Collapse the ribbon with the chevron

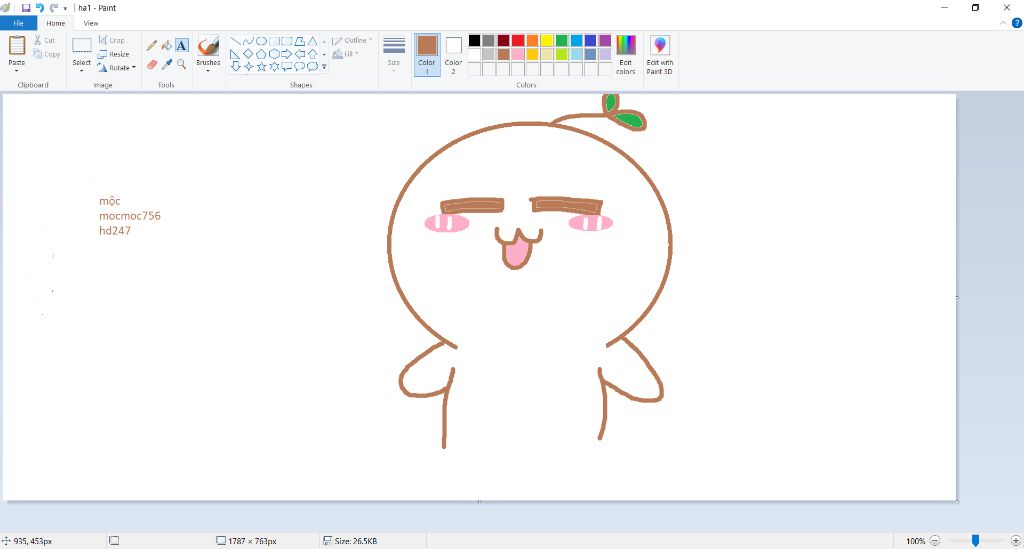point(1003,23)
